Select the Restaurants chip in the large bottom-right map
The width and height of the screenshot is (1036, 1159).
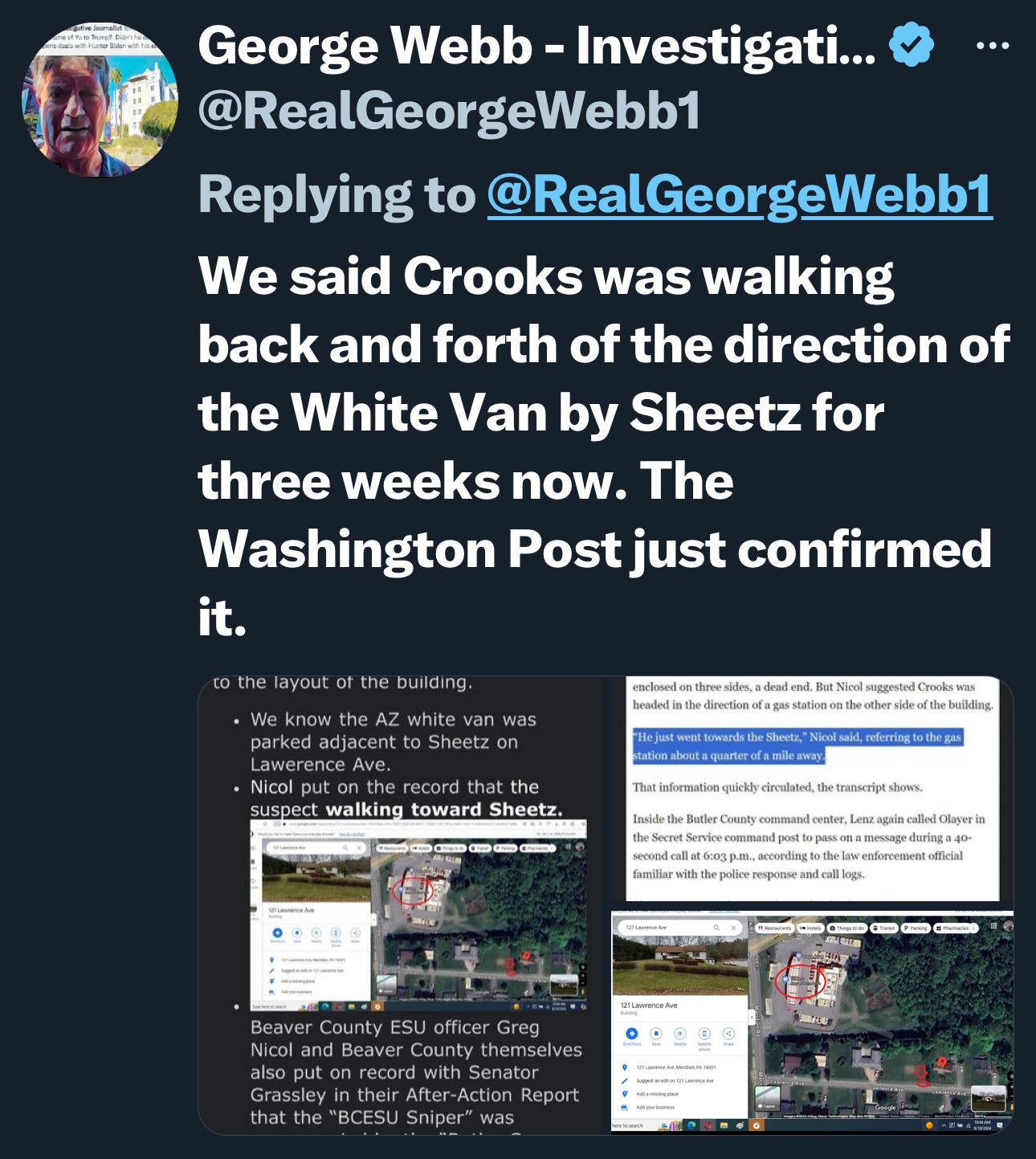click(x=775, y=928)
